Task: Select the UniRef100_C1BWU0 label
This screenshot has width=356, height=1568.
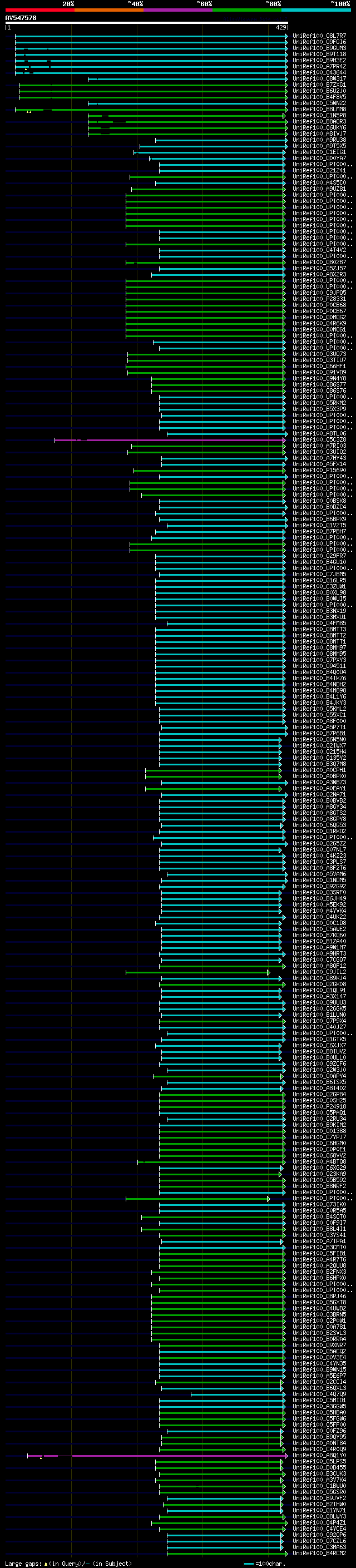Action: (x=319, y=1486)
